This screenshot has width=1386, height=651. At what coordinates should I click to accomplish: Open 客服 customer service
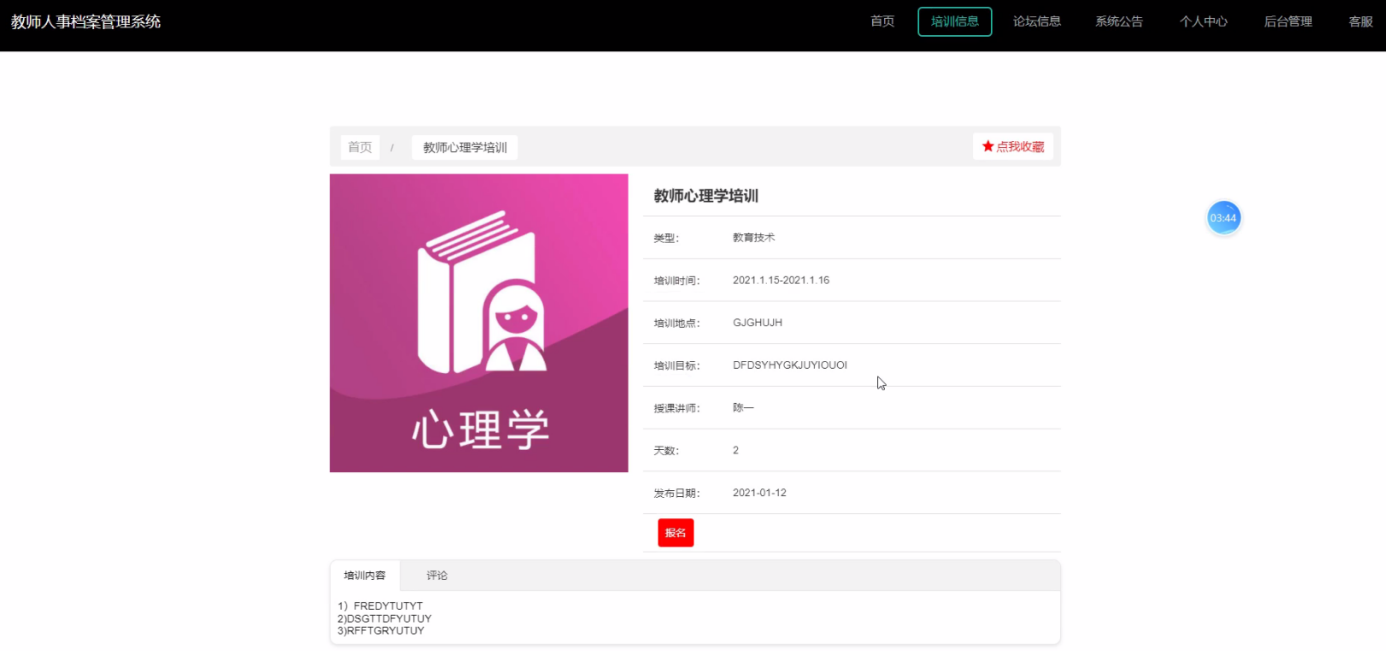1360,22
